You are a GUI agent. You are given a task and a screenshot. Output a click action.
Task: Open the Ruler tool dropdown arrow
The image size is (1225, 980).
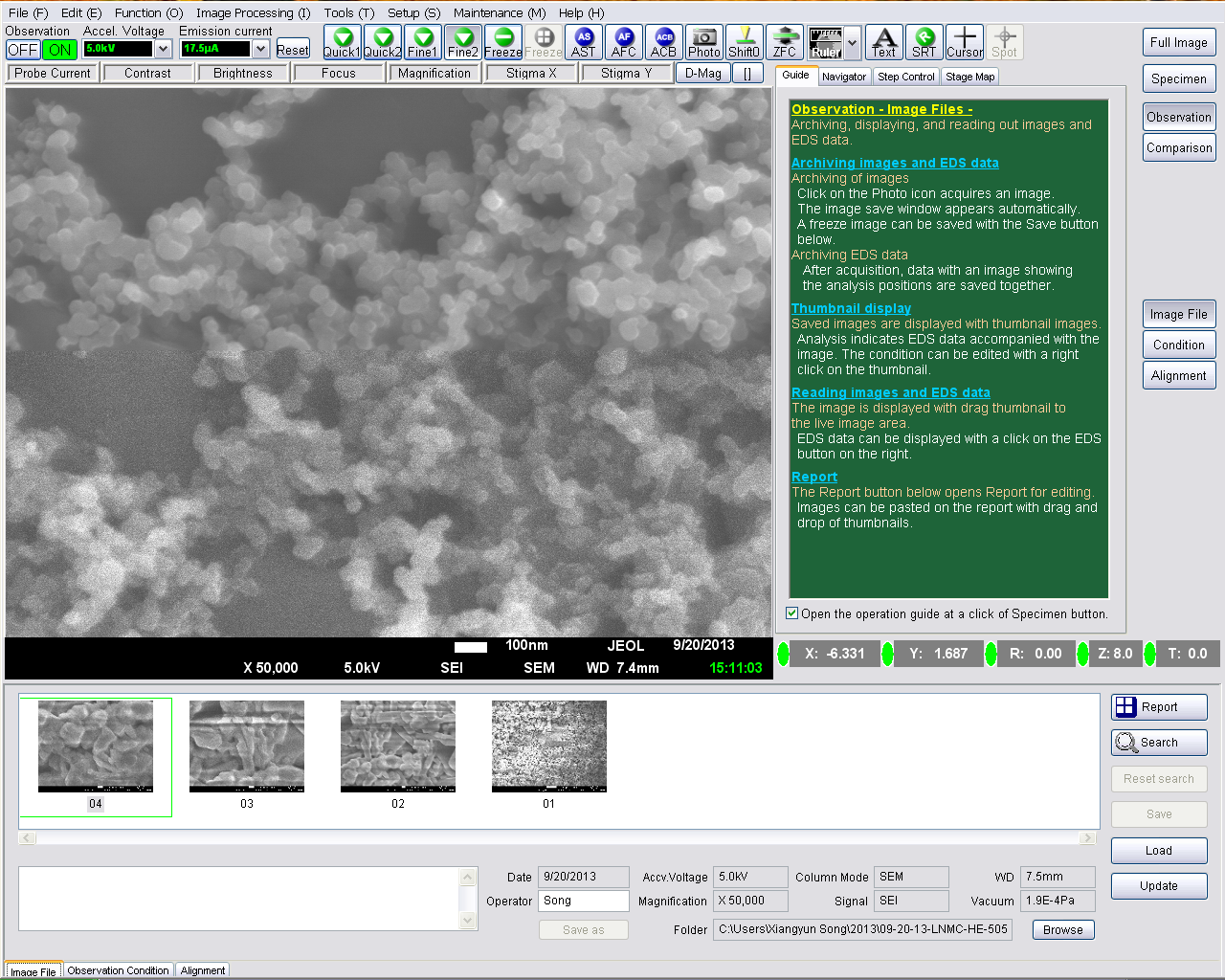(x=852, y=43)
